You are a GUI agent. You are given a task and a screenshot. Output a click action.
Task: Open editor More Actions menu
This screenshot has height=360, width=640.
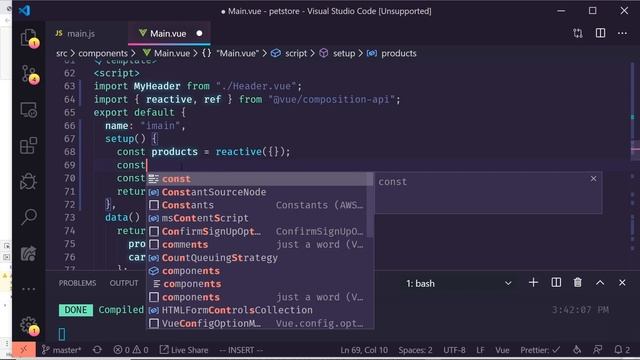point(622,33)
